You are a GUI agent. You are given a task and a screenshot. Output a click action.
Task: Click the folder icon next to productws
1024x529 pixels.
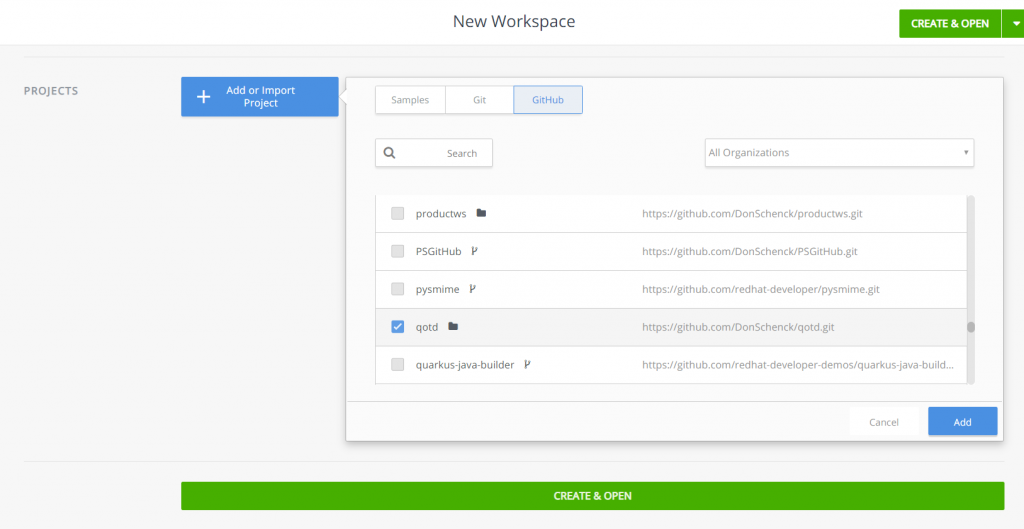(481, 213)
